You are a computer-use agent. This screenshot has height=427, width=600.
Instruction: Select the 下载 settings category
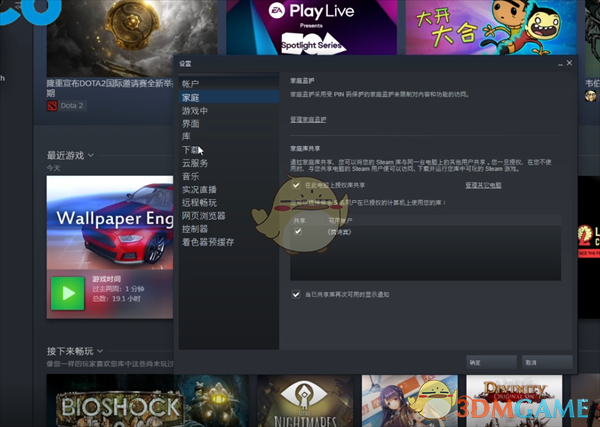coord(229,150)
